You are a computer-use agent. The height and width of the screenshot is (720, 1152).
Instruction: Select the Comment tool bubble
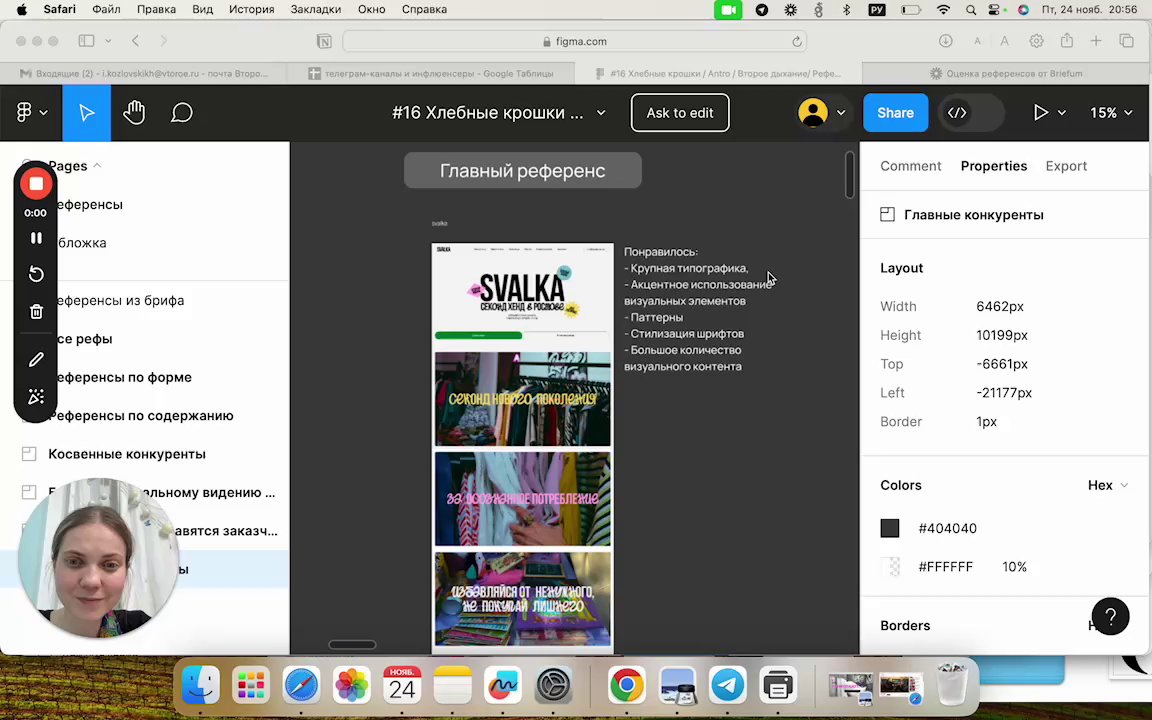coord(181,112)
